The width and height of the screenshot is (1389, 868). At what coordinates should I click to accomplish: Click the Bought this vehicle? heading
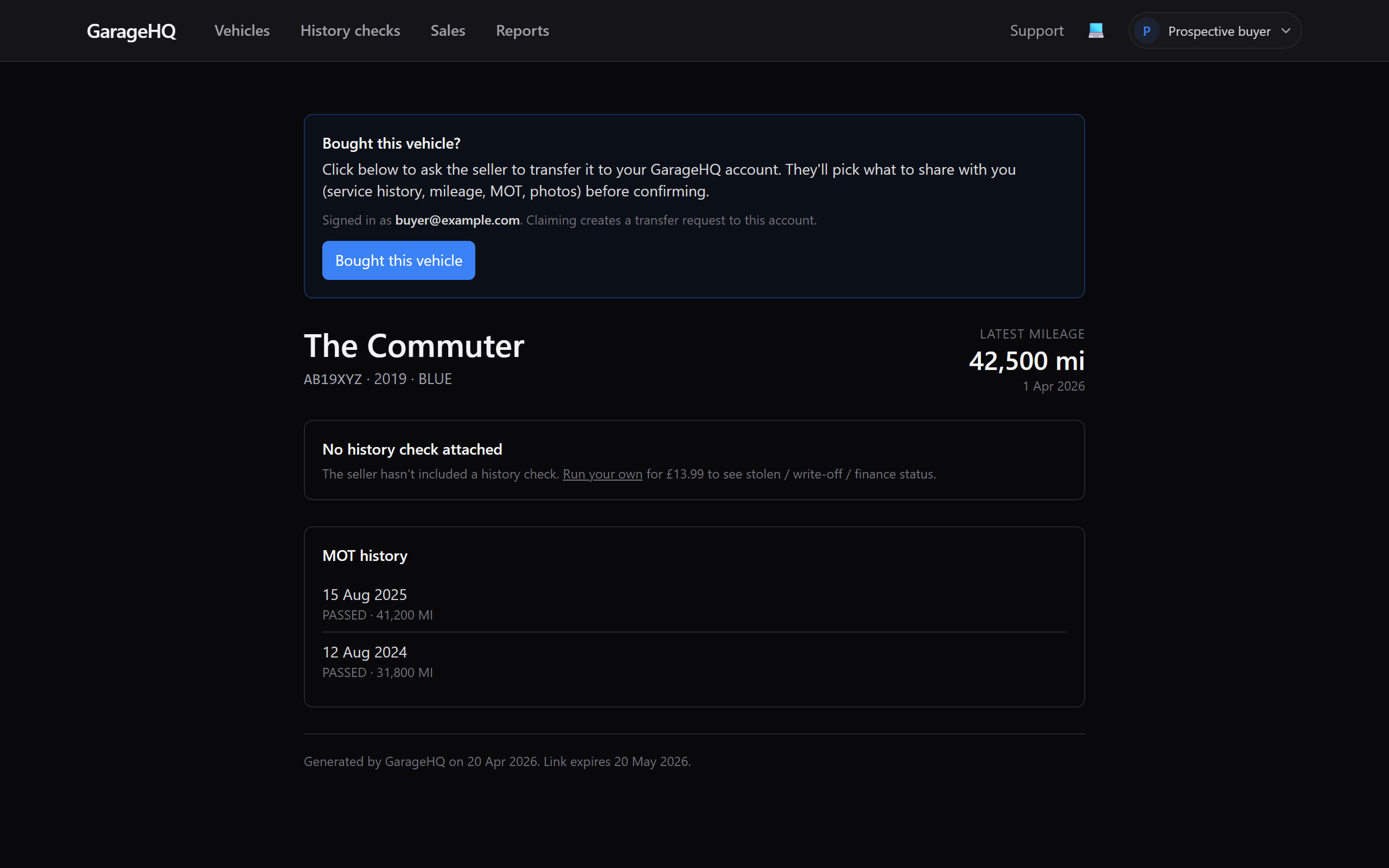(x=391, y=144)
